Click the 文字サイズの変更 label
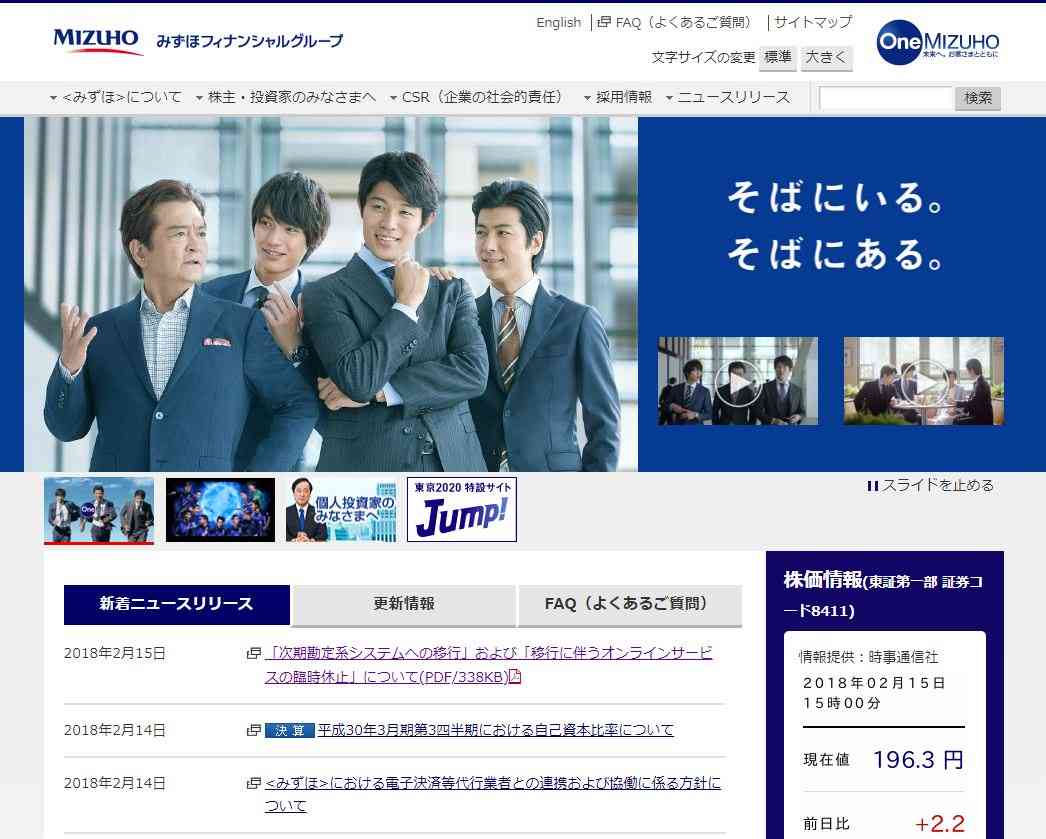The height and width of the screenshot is (839, 1046). tap(703, 58)
